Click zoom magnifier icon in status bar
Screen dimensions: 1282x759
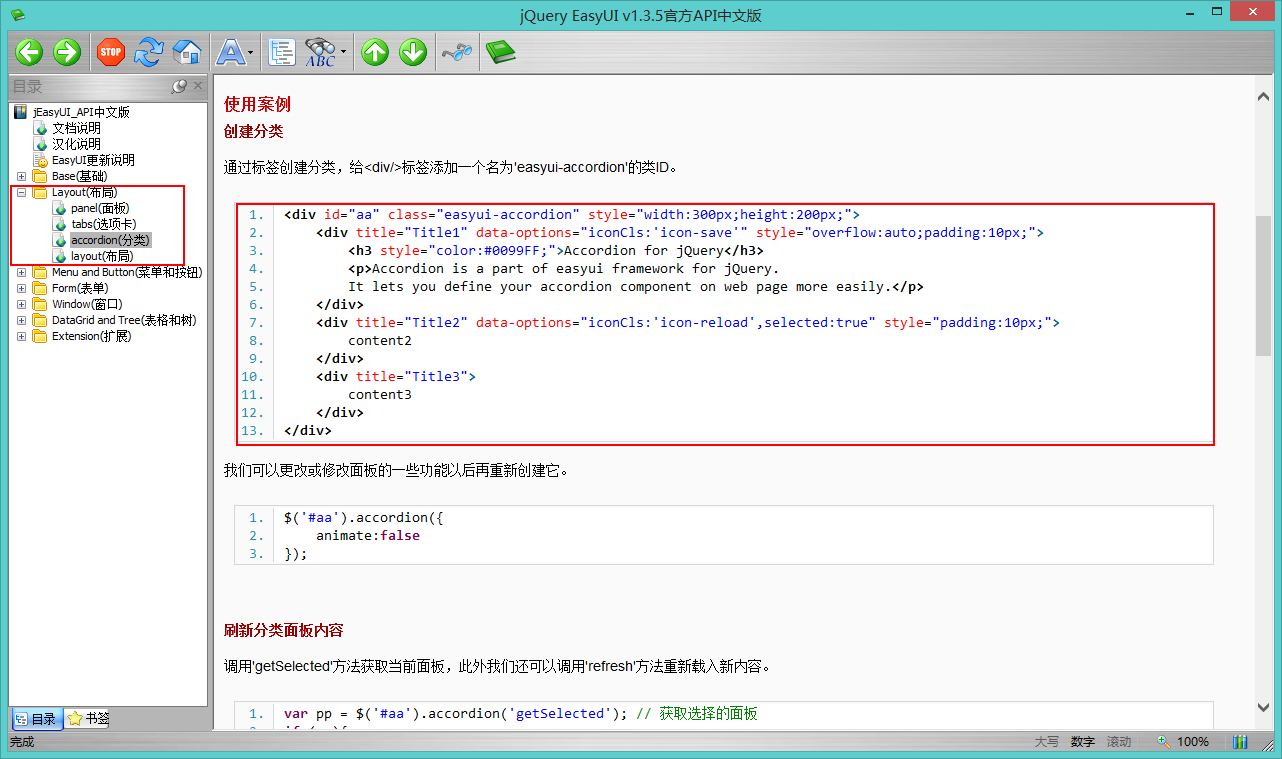click(1164, 742)
